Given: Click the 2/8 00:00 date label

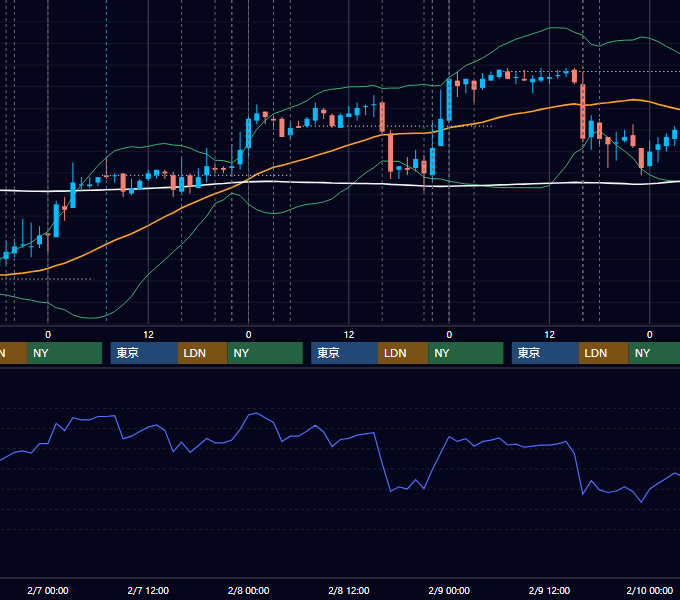Looking at the screenshot, I should pyautogui.click(x=248, y=590).
